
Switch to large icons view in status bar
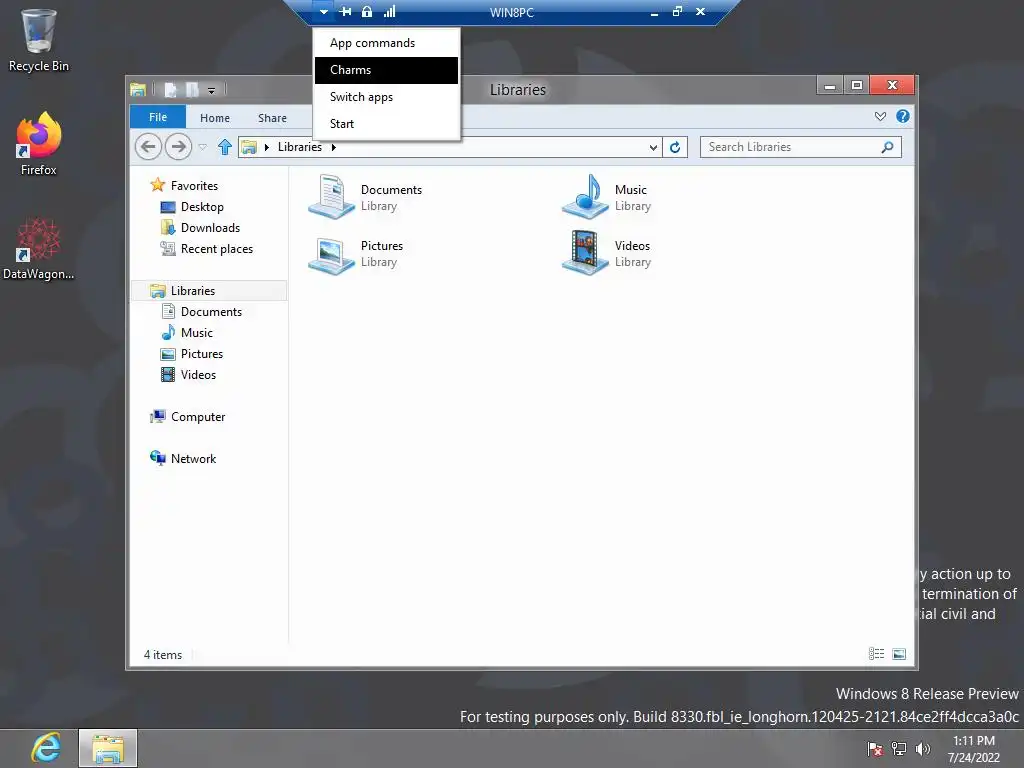tap(899, 654)
